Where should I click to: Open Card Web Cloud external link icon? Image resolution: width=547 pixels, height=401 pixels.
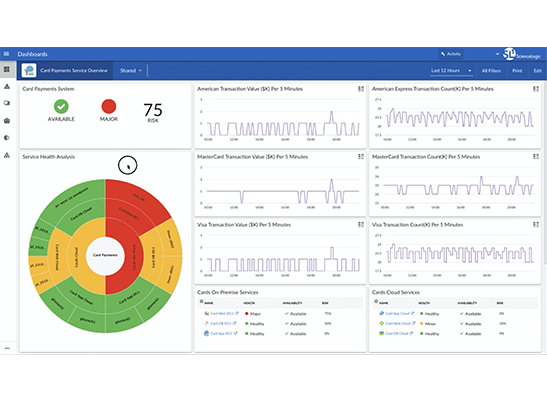click(x=414, y=324)
